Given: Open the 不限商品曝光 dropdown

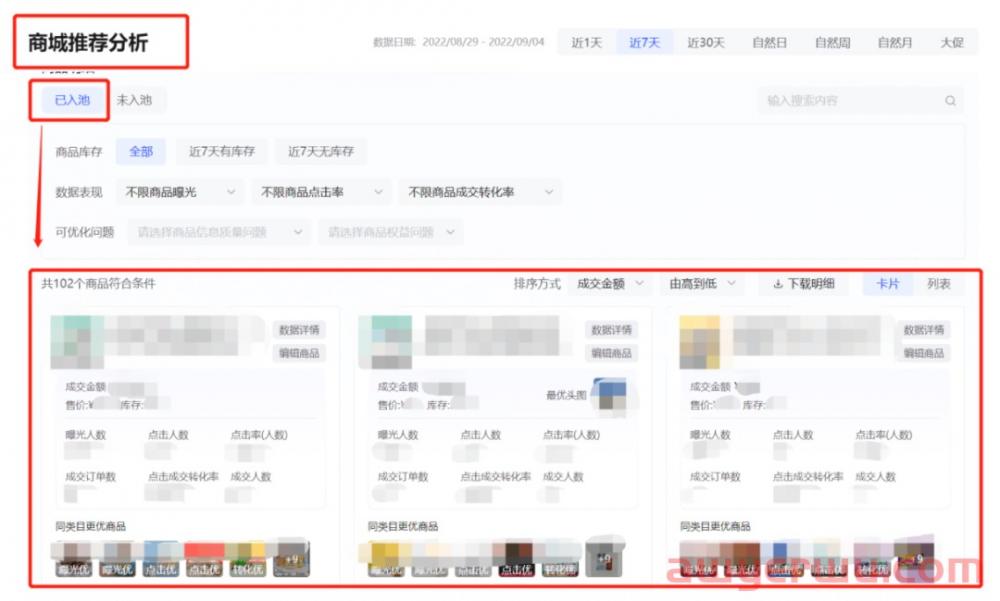Looking at the screenshot, I should click(180, 192).
